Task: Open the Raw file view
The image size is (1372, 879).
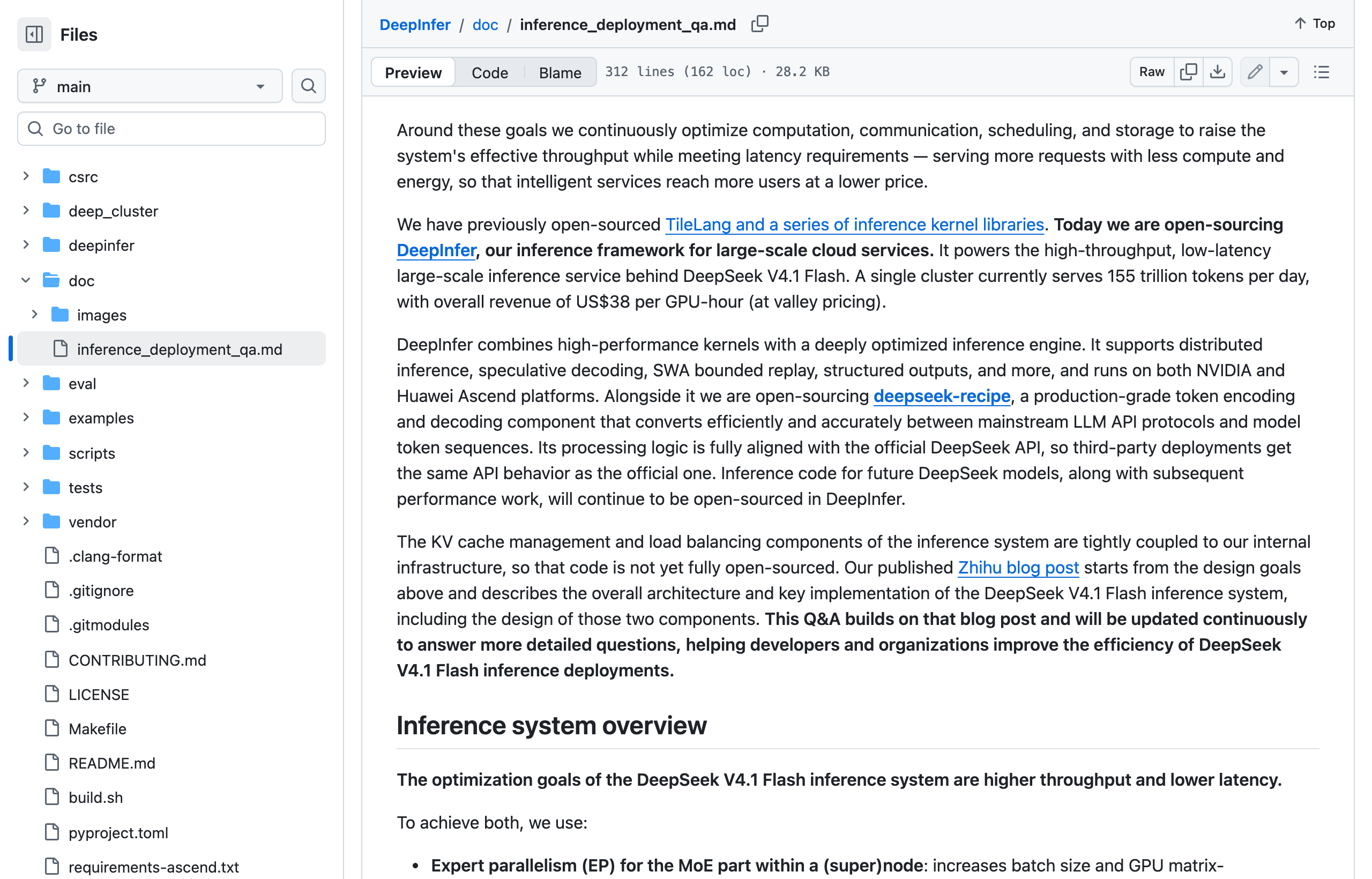Action: (1152, 72)
